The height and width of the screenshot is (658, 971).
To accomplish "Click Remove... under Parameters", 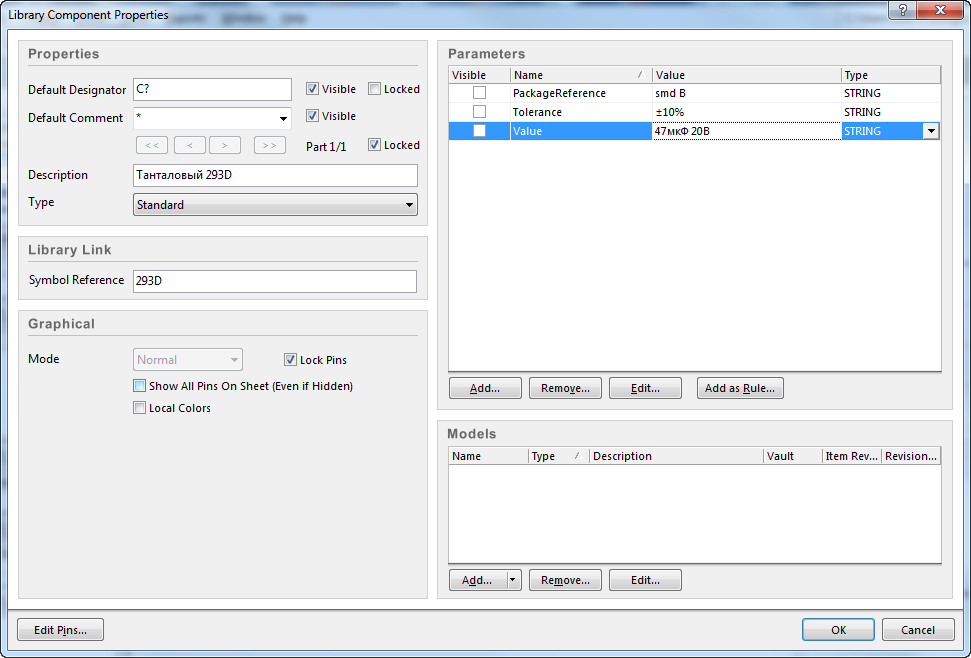I will pyautogui.click(x=565, y=388).
